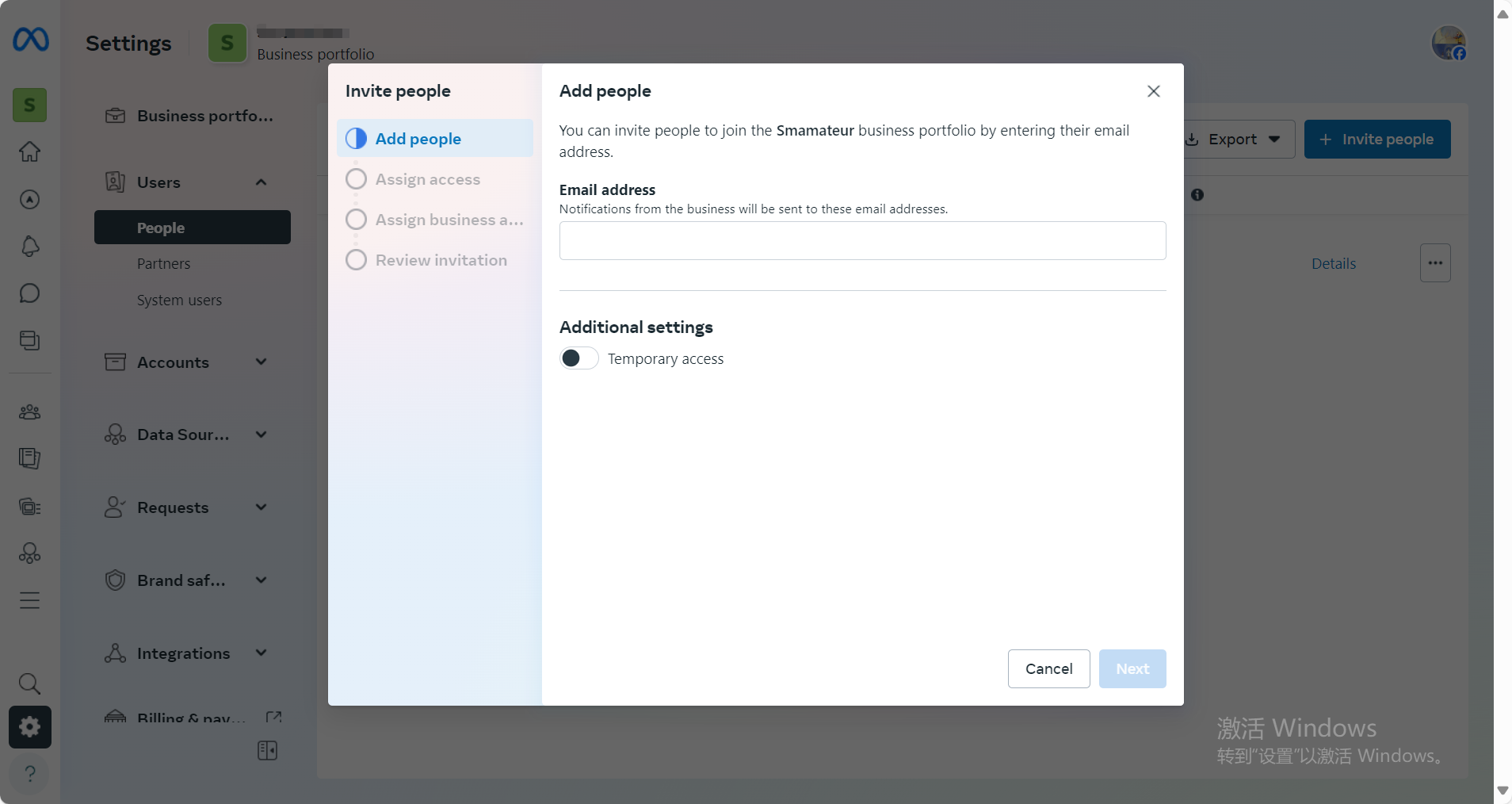The image size is (1512, 804).
Task: Select System users in sidebar
Action: [179, 301]
